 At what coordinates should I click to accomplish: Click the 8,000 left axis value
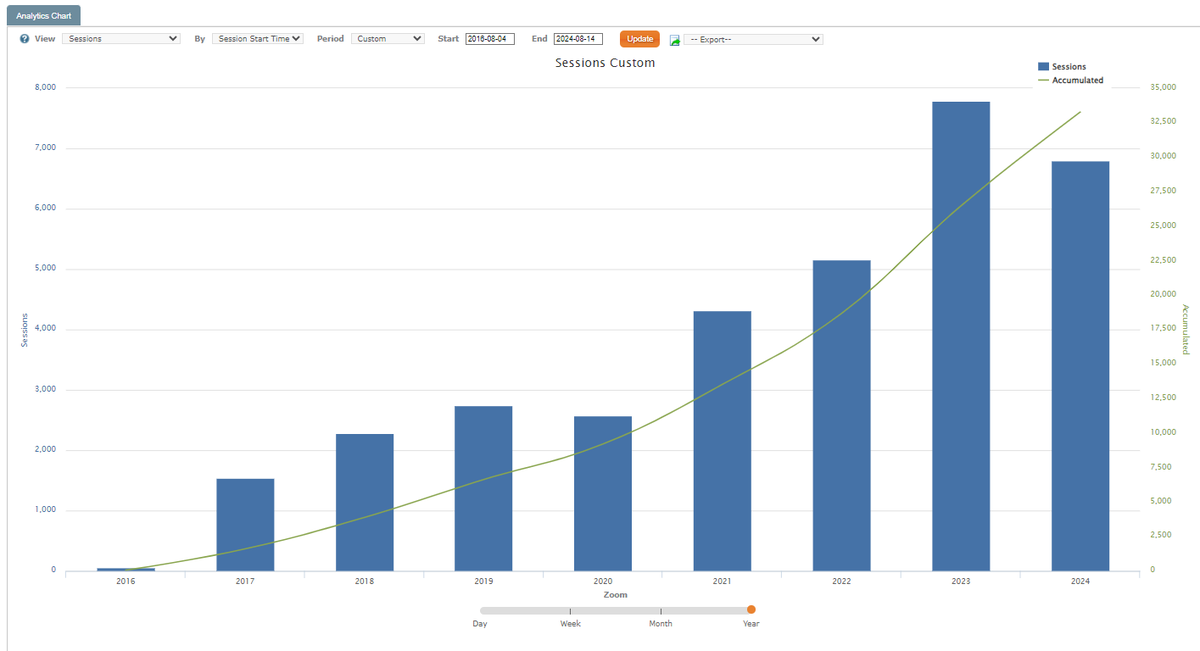(x=47, y=88)
